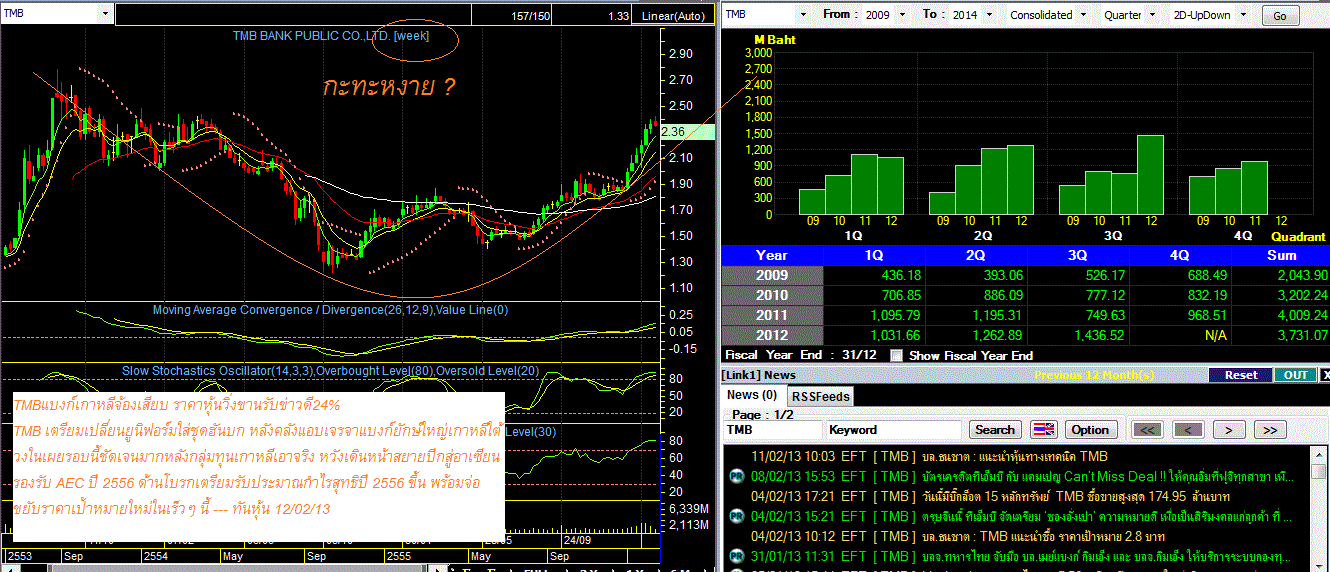Click the 4Q column header
This screenshot has width=1330, height=572.
click(1179, 255)
